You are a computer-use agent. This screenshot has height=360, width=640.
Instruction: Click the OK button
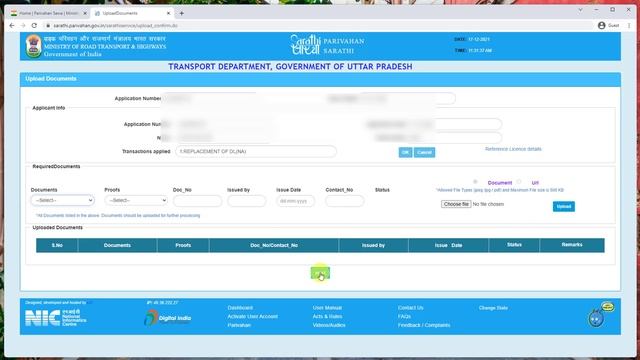405,152
